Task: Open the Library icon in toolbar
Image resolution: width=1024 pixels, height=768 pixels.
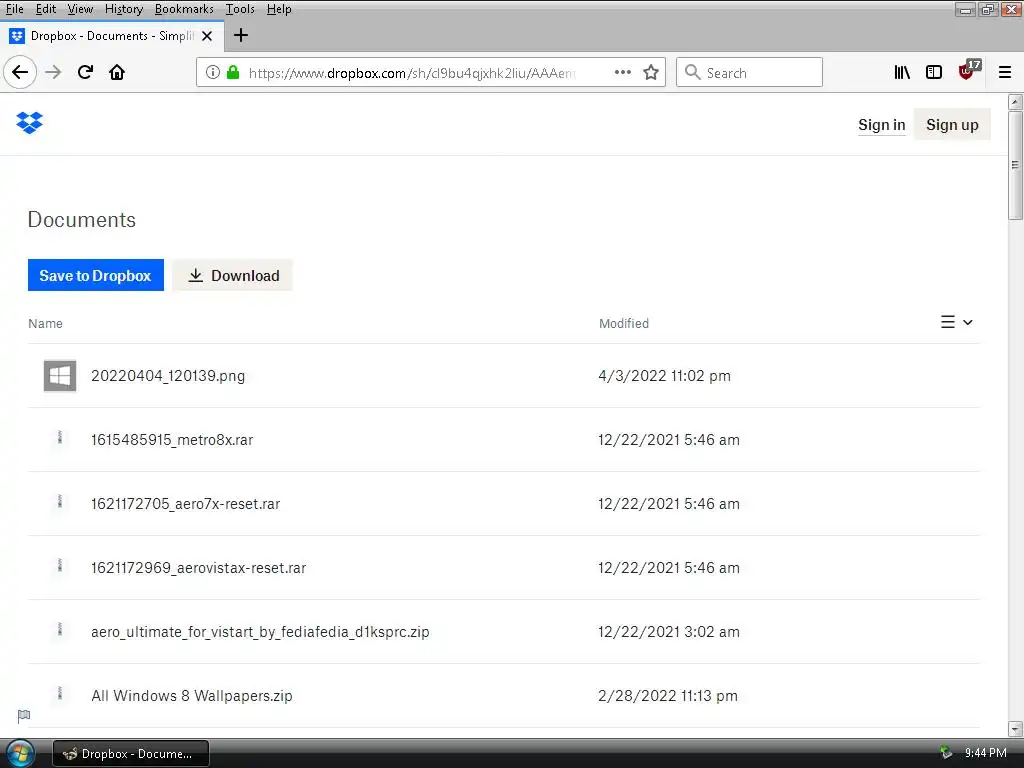Action: 902,72
